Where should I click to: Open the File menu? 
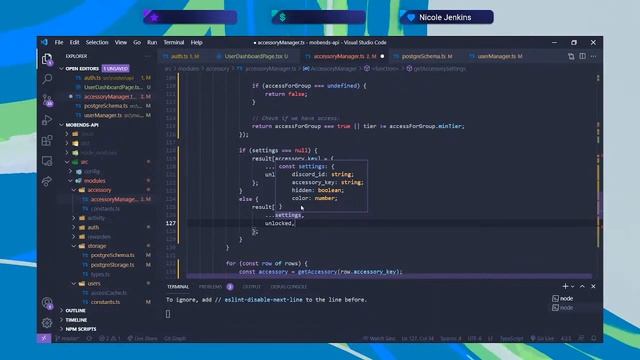tap(59, 42)
